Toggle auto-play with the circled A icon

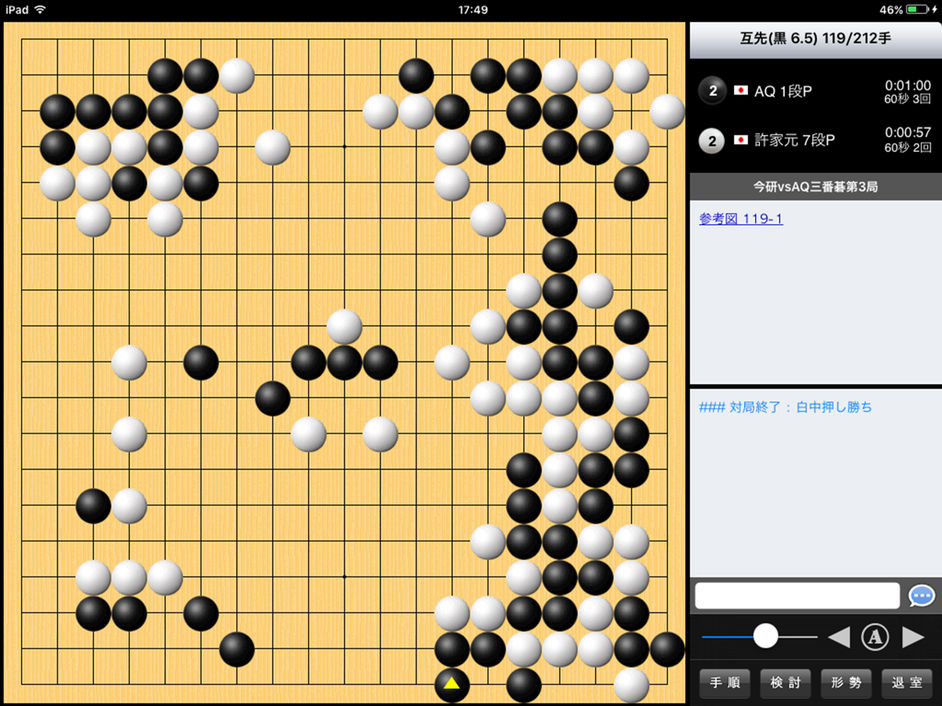pos(875,637)
